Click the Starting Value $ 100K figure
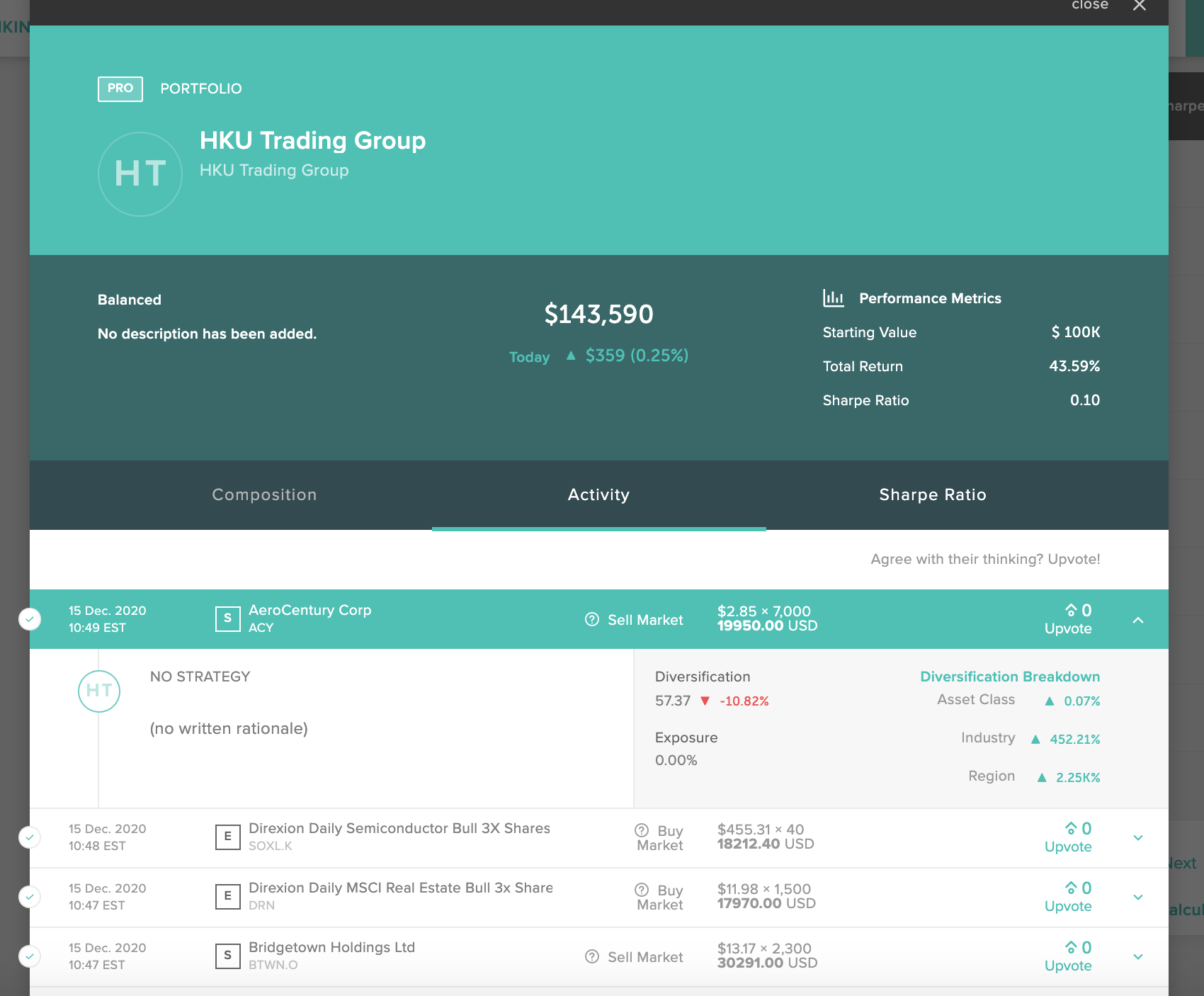Viewport: 1204px width, 996px height. (x=1076, y=332)
